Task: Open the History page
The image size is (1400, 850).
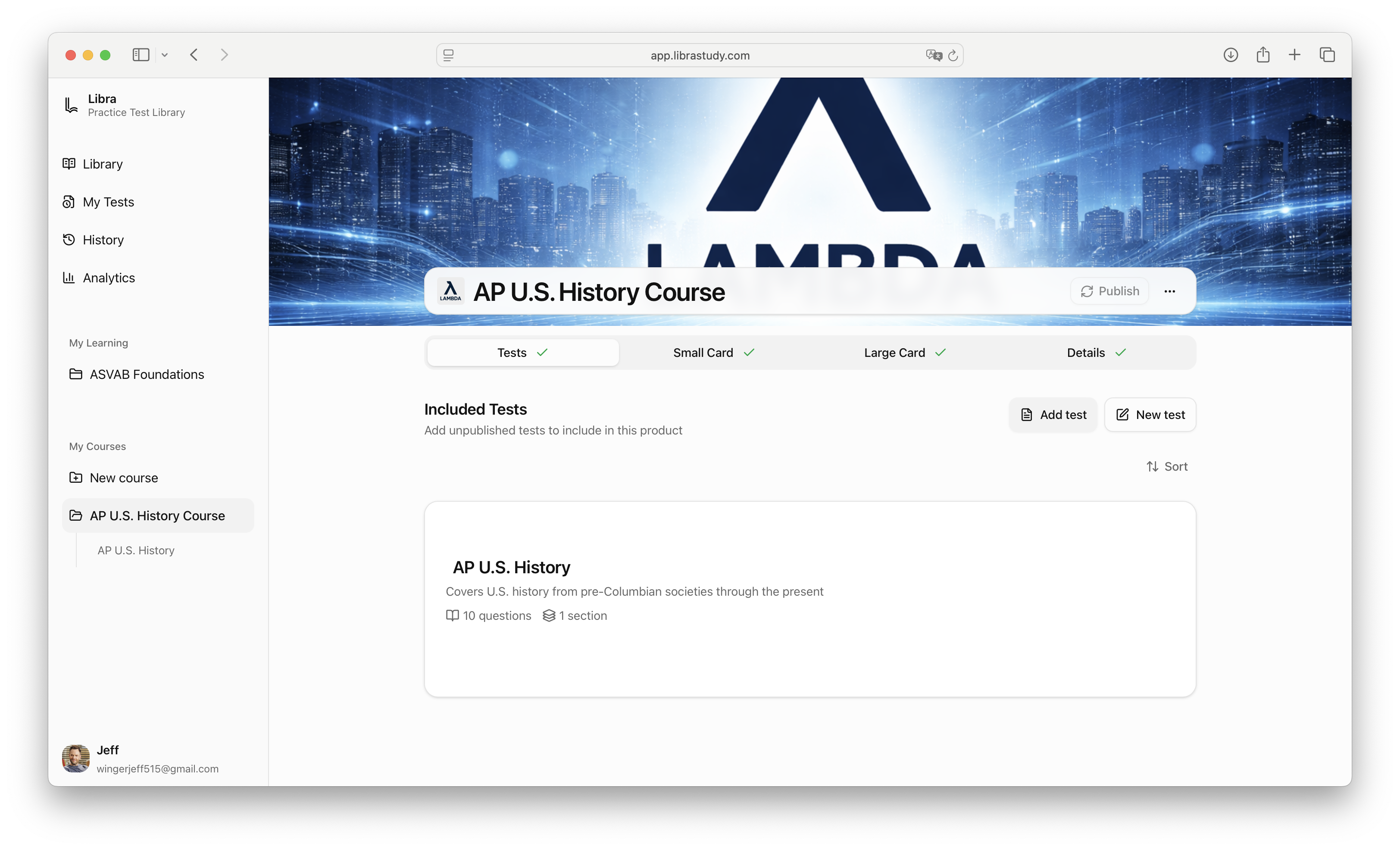Action: (x=103, y=240)
